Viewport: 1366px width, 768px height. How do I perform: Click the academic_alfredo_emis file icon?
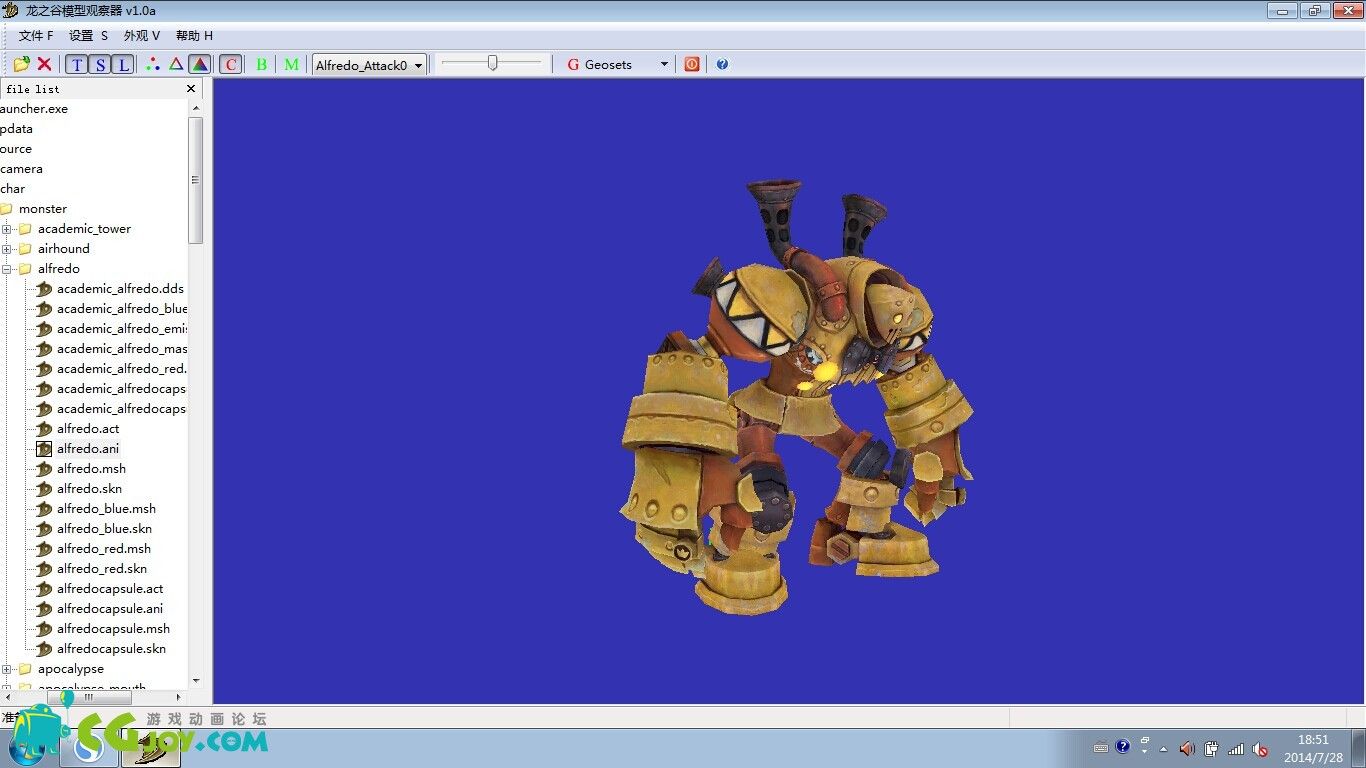(x=44, y=329)
